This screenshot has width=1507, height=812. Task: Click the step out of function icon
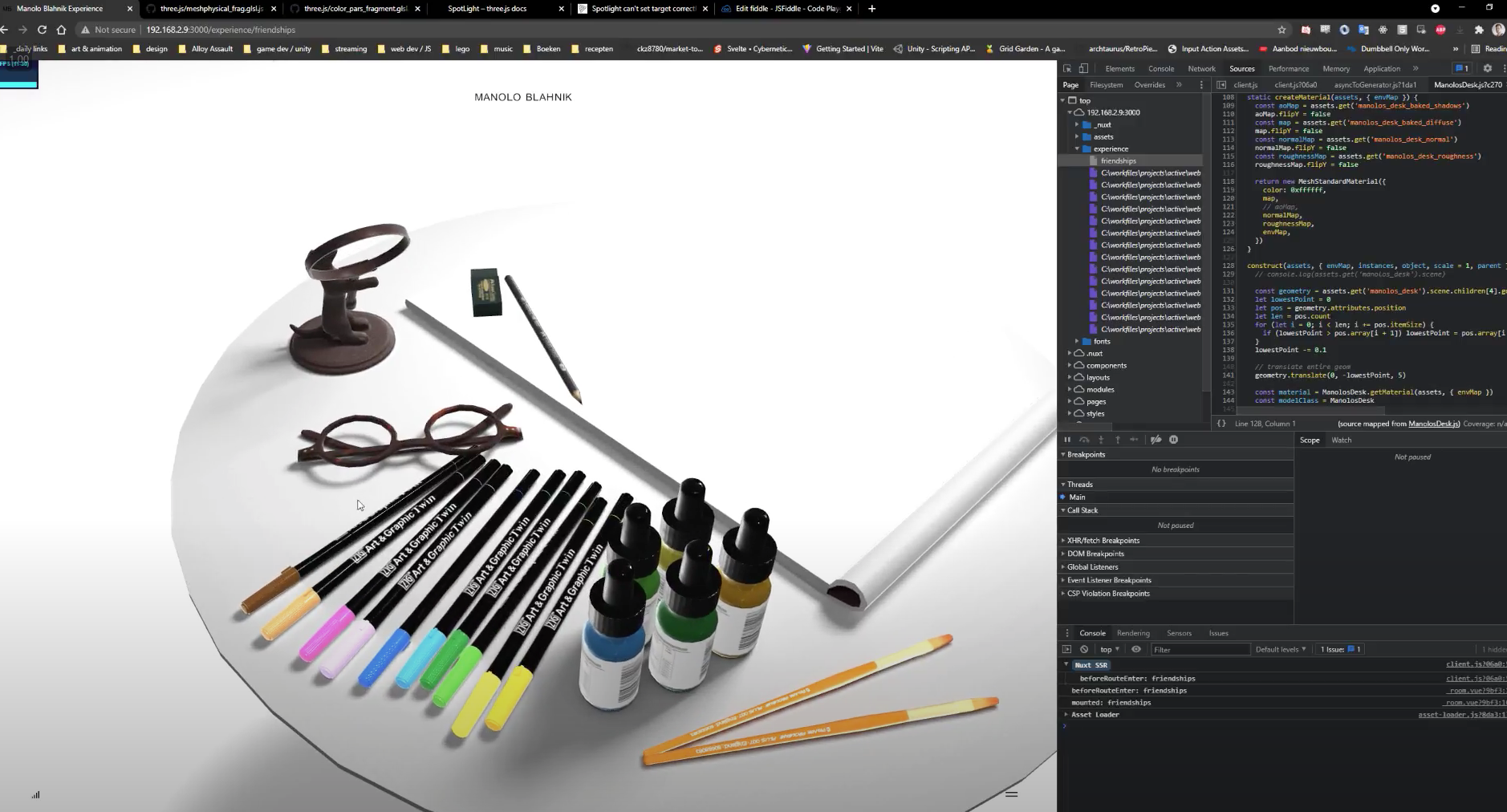pos(1117,440)
